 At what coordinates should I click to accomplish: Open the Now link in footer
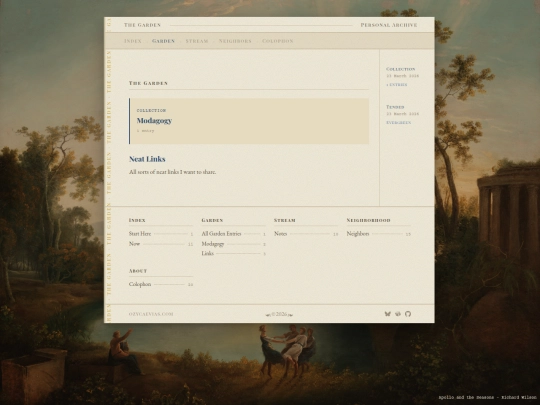(x=161, y=244)
